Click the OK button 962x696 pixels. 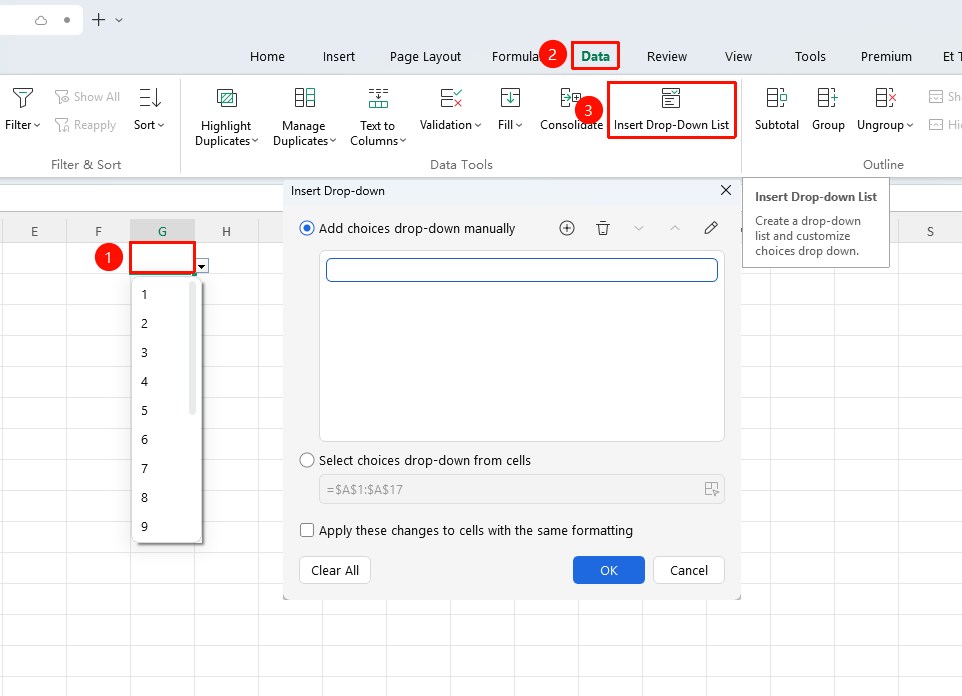[x=609, y=570]
